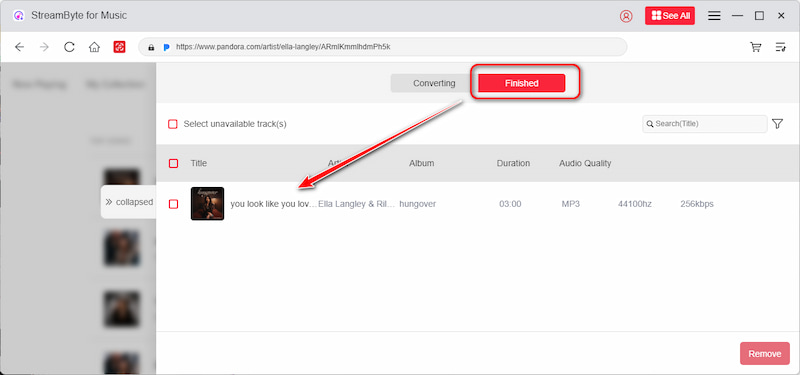Click the lock icon in address bar
This screenshot has height=375, width=800.
pyautogui.click(x=151, y=47)
